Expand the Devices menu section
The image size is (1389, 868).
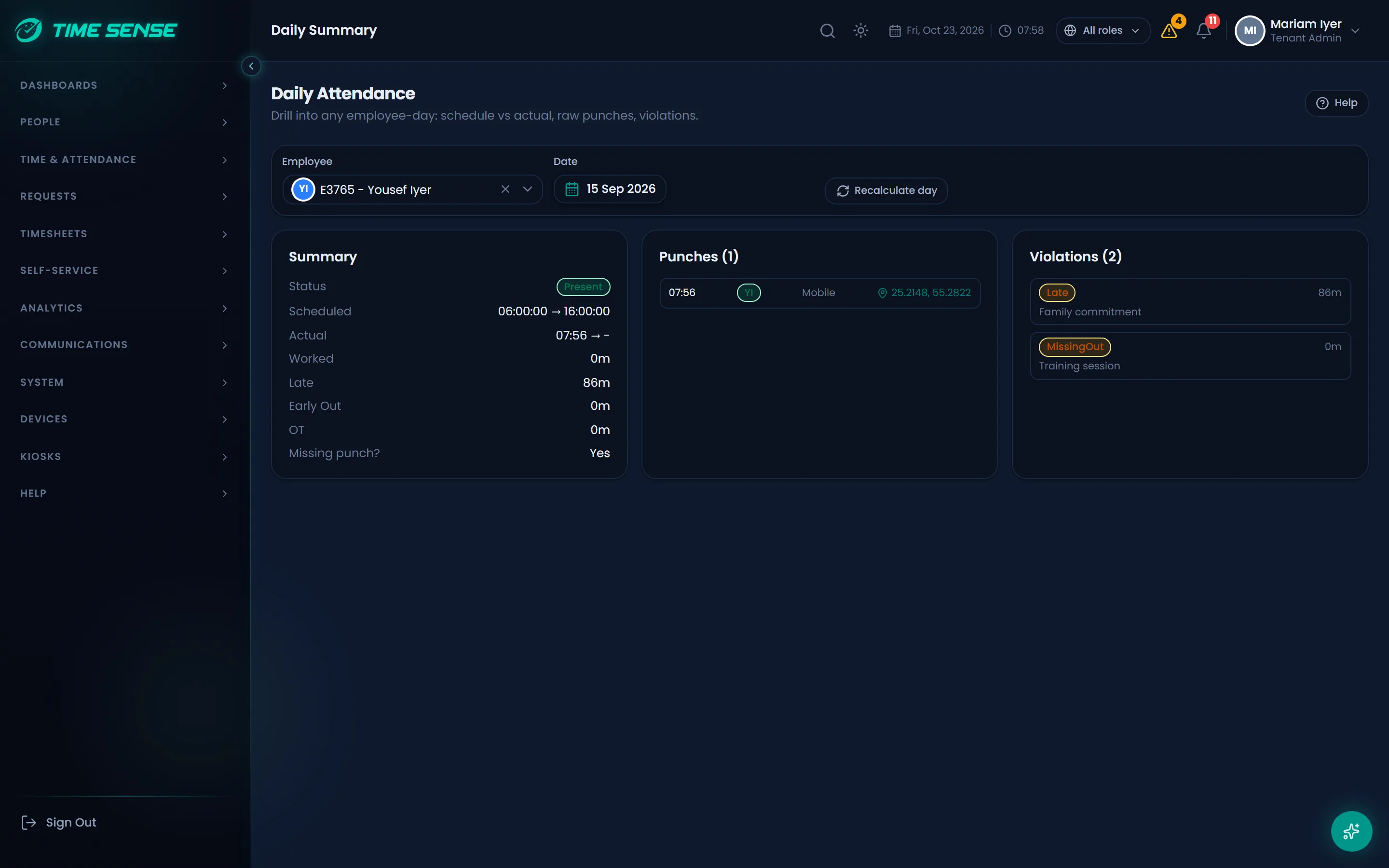(124, 419)
